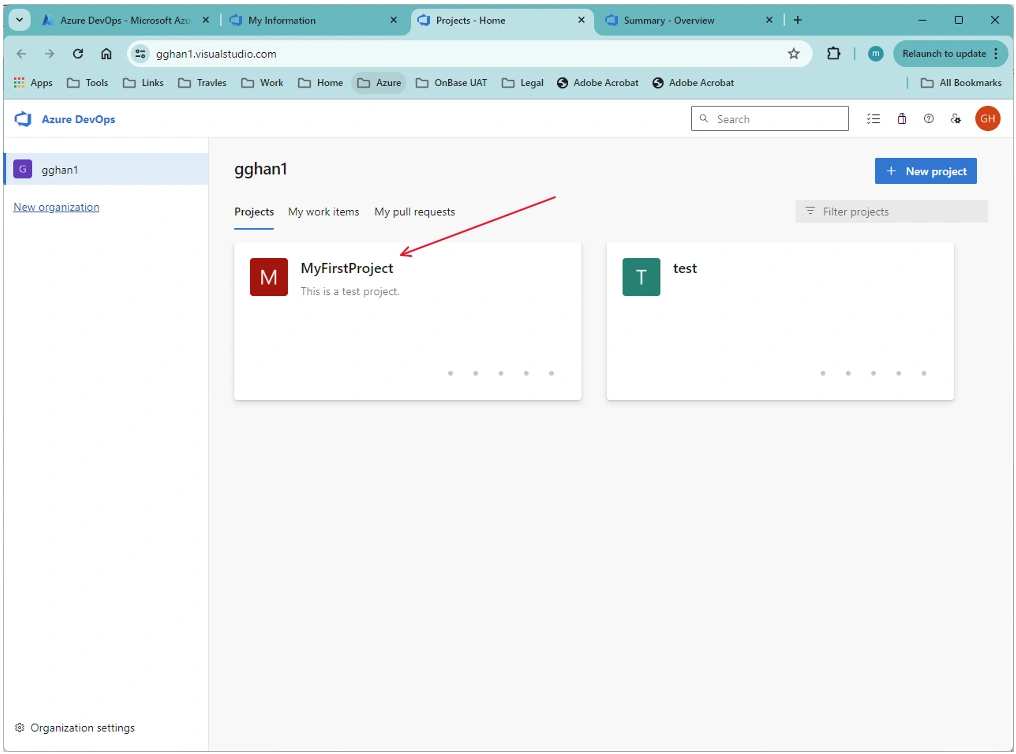Open the test project title
1016x754 pixels.
(685, 268)
